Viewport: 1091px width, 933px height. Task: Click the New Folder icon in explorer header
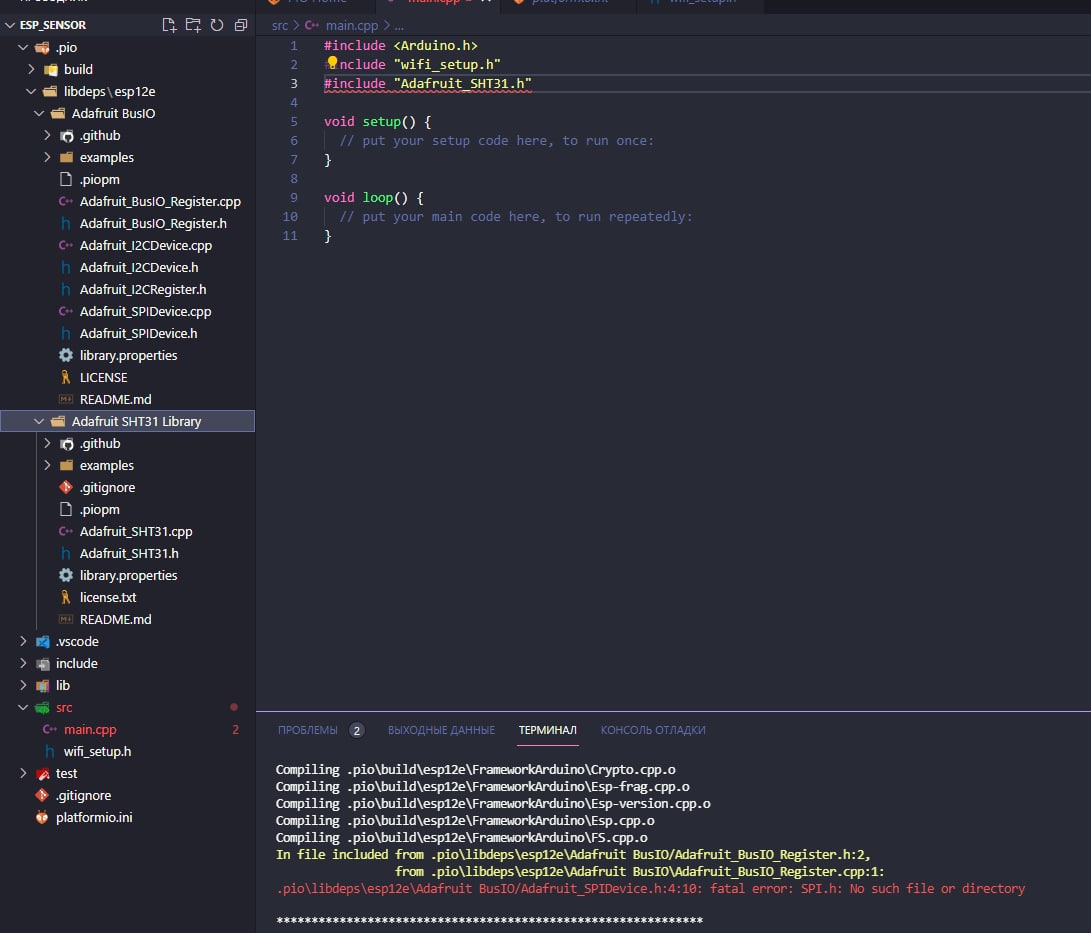193,25
